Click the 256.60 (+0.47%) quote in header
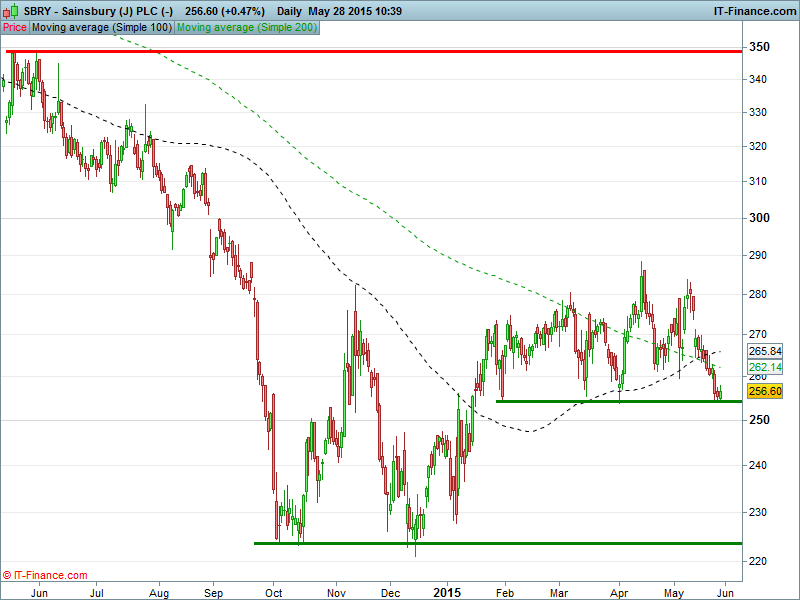800x600 pixels. coord(225,11)
